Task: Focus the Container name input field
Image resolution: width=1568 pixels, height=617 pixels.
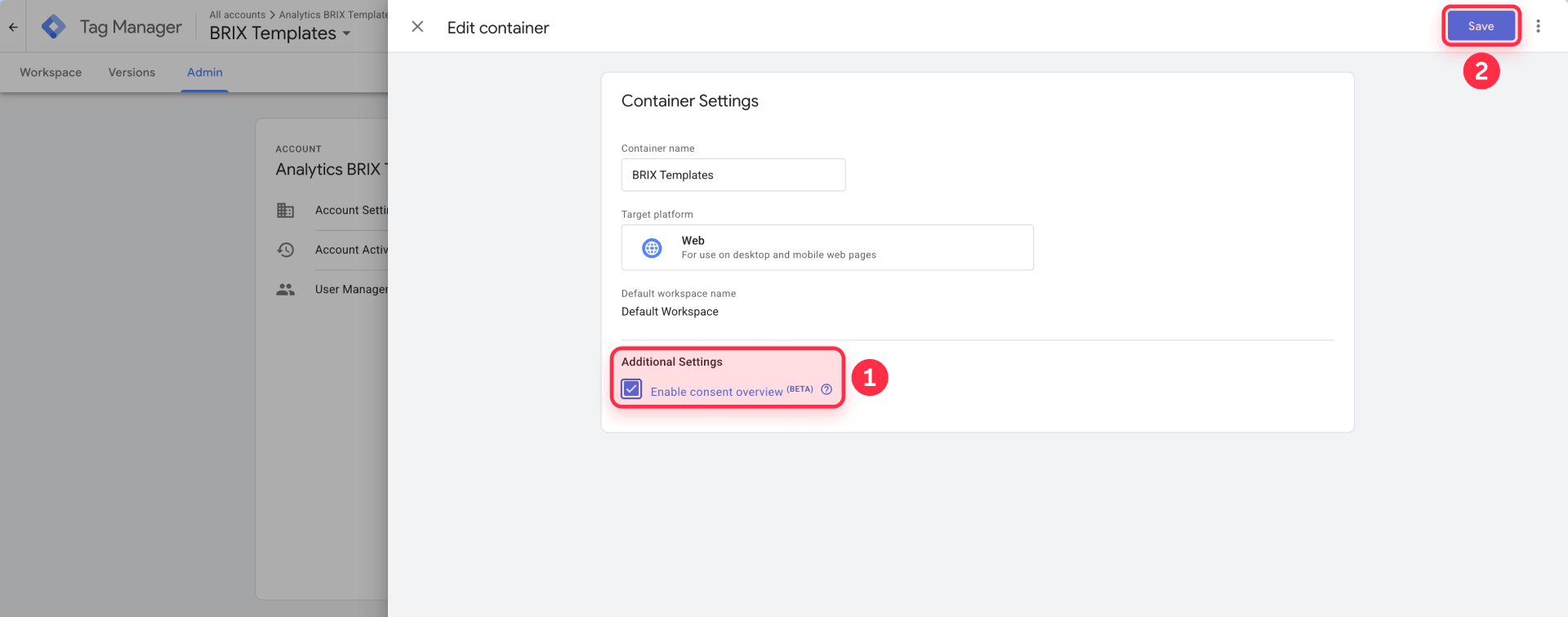Action: pyautogui.click(x=733, y=175)
